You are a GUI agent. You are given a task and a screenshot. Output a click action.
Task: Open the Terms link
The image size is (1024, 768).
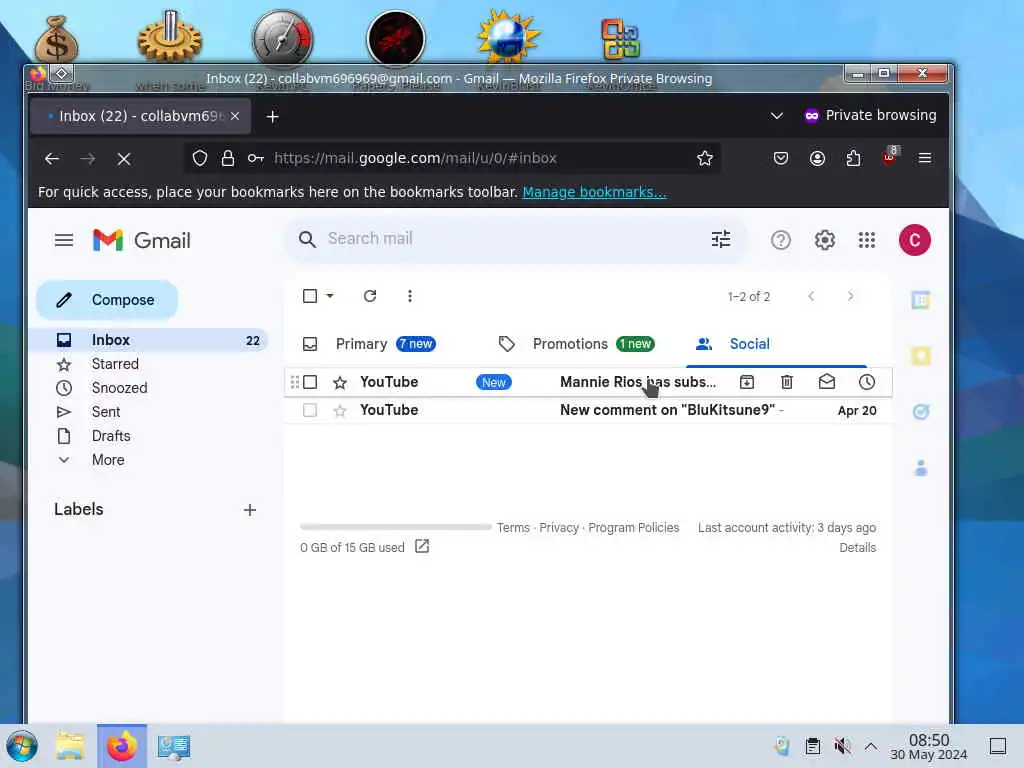pos(513,528)
